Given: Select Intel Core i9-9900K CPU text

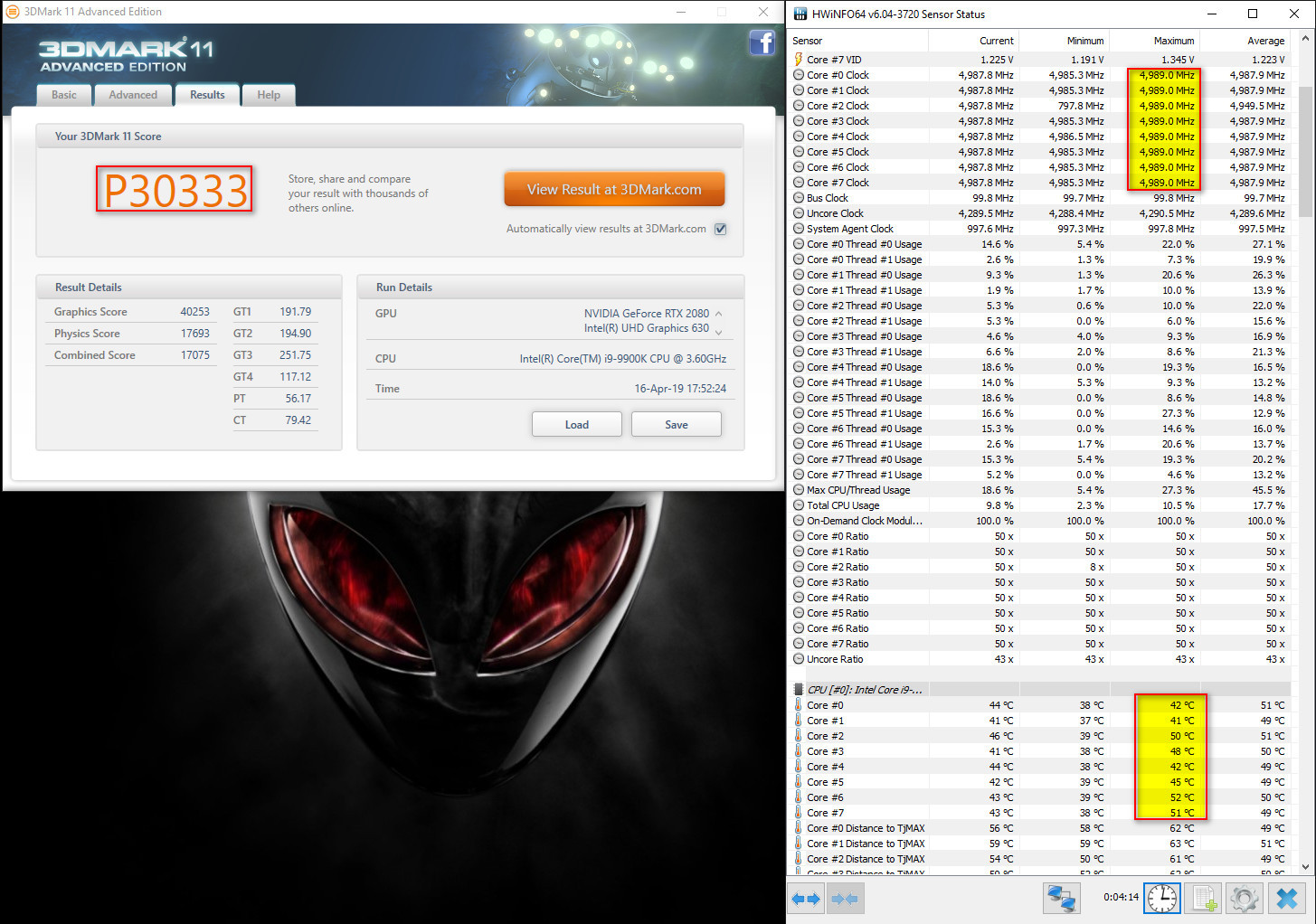Looking at the screenshot, I should [x=622, y=359].
